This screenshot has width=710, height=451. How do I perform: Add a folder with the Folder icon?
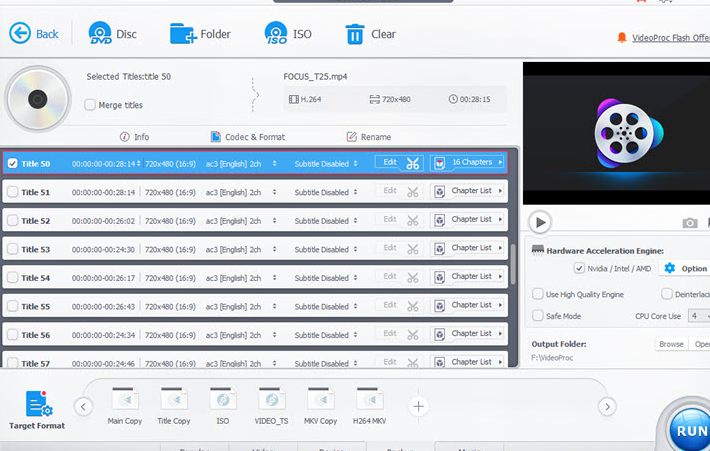pyautogui.click(x=183, y=34)
